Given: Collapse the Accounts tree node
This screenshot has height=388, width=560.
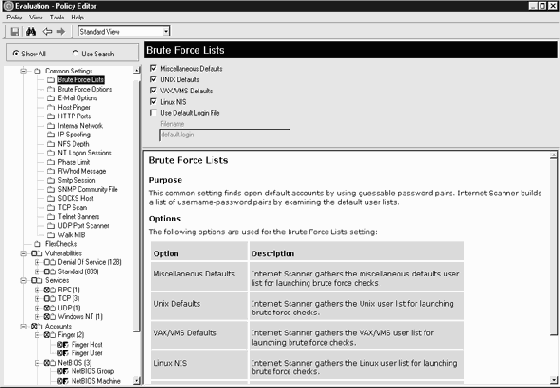Looking at the screenshot, I should tap(24, 326).
